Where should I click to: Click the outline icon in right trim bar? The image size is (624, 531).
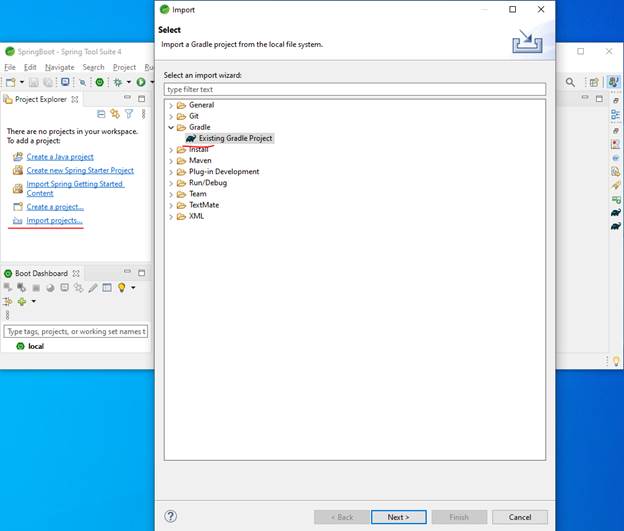coord(615,115)
